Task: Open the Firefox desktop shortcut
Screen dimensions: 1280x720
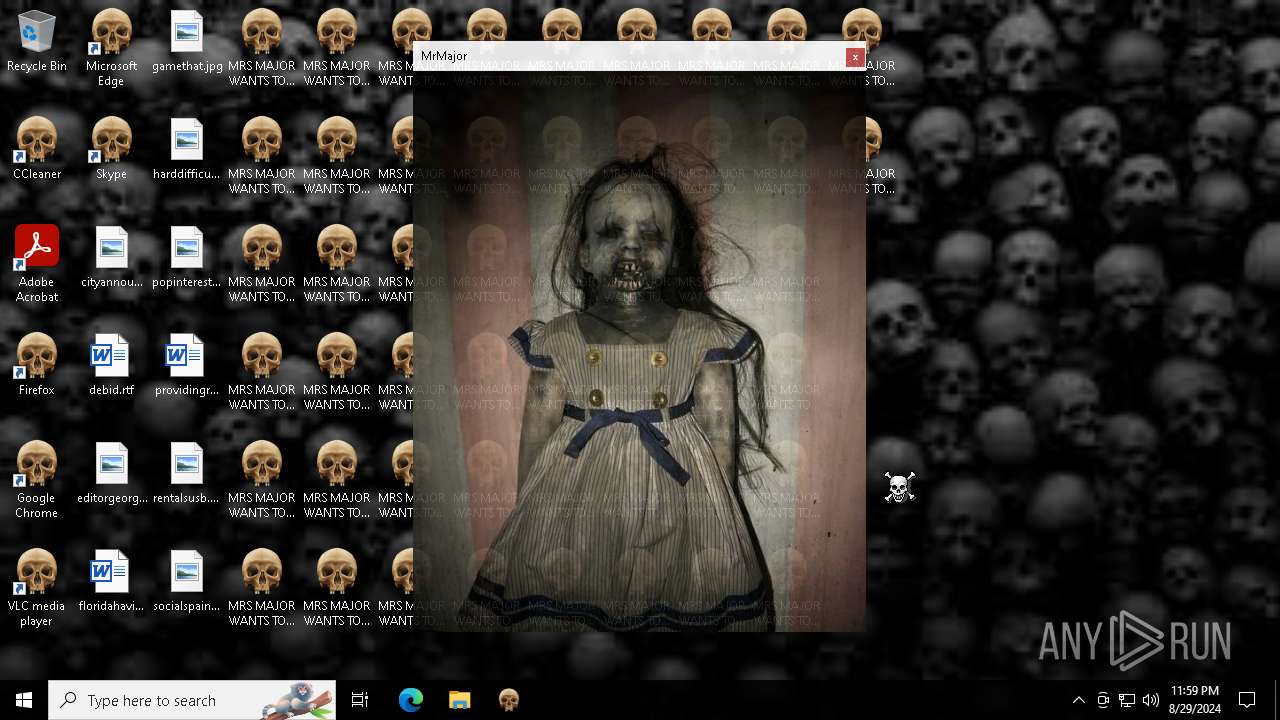Action: click(37, 365)
